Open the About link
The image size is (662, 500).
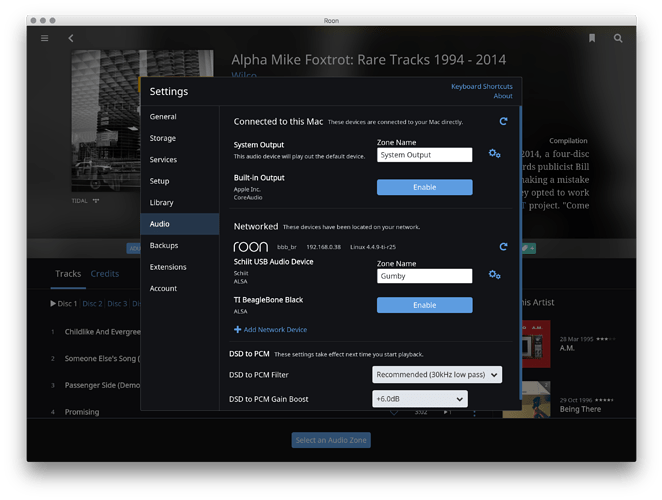point(503,96)
